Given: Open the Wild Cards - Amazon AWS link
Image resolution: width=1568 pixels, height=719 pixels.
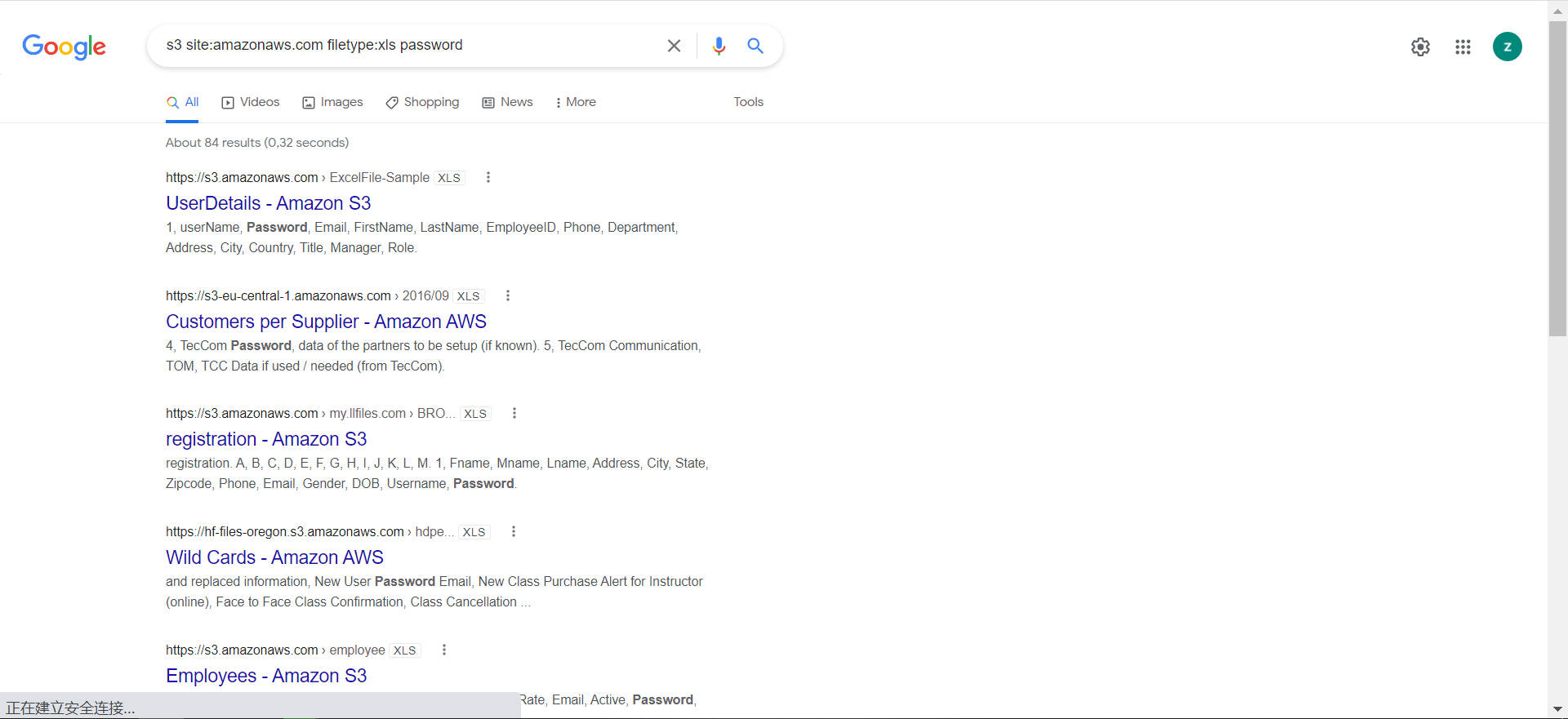Looking at the screenshot, I should point(274,557).
